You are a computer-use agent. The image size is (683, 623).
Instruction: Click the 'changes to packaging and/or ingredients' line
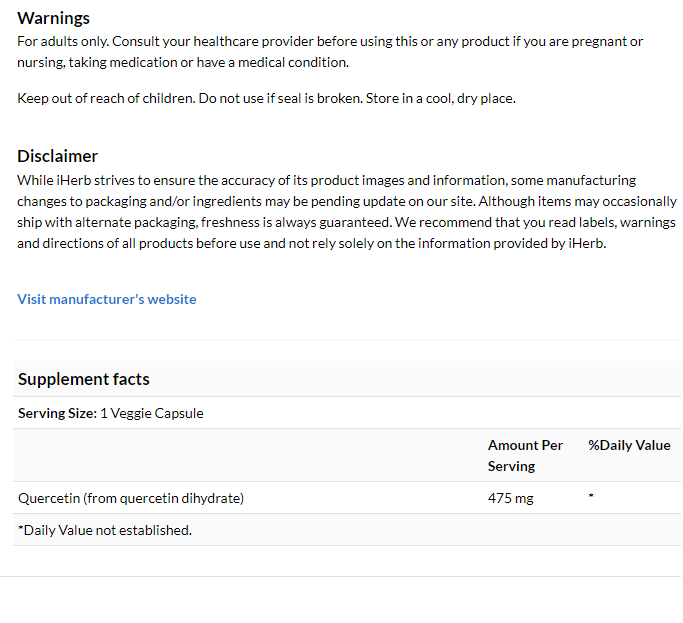347,201
